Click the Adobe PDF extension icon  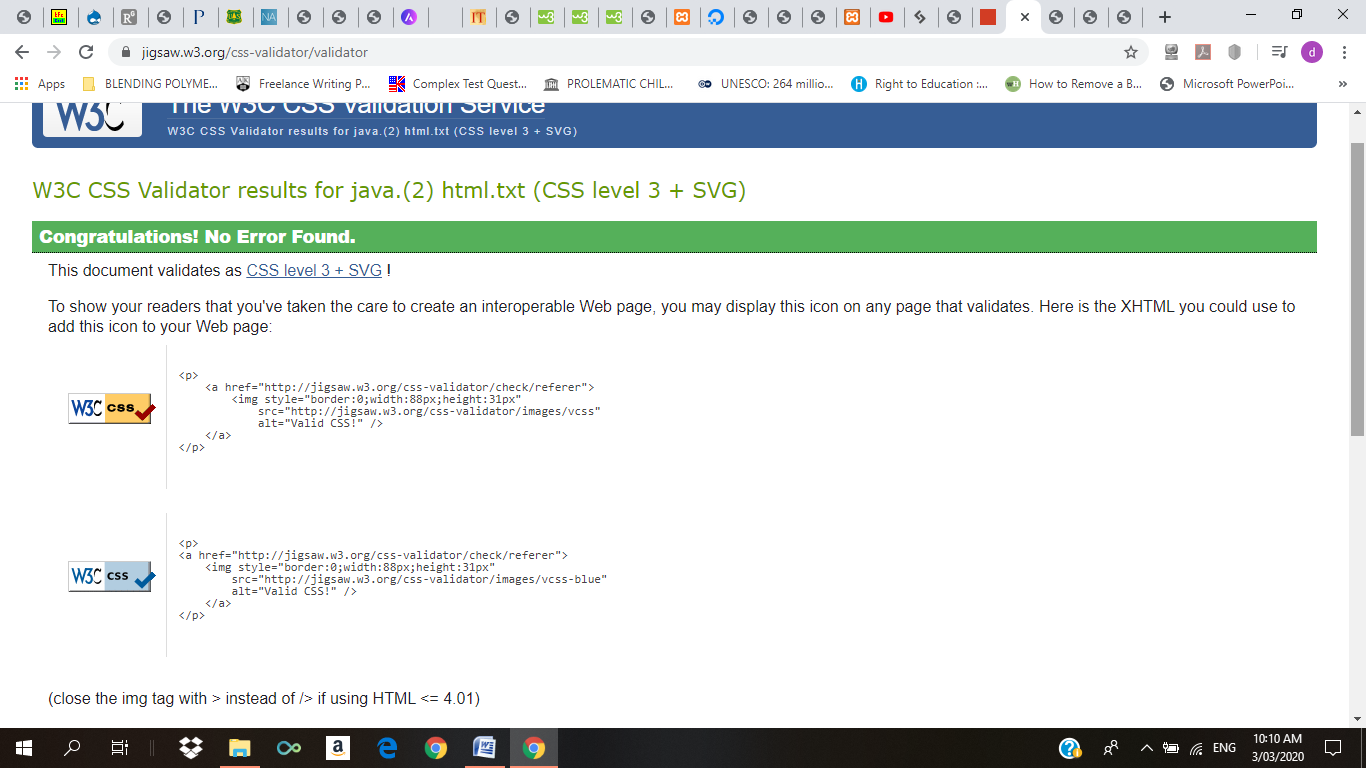coord(1203,52)
